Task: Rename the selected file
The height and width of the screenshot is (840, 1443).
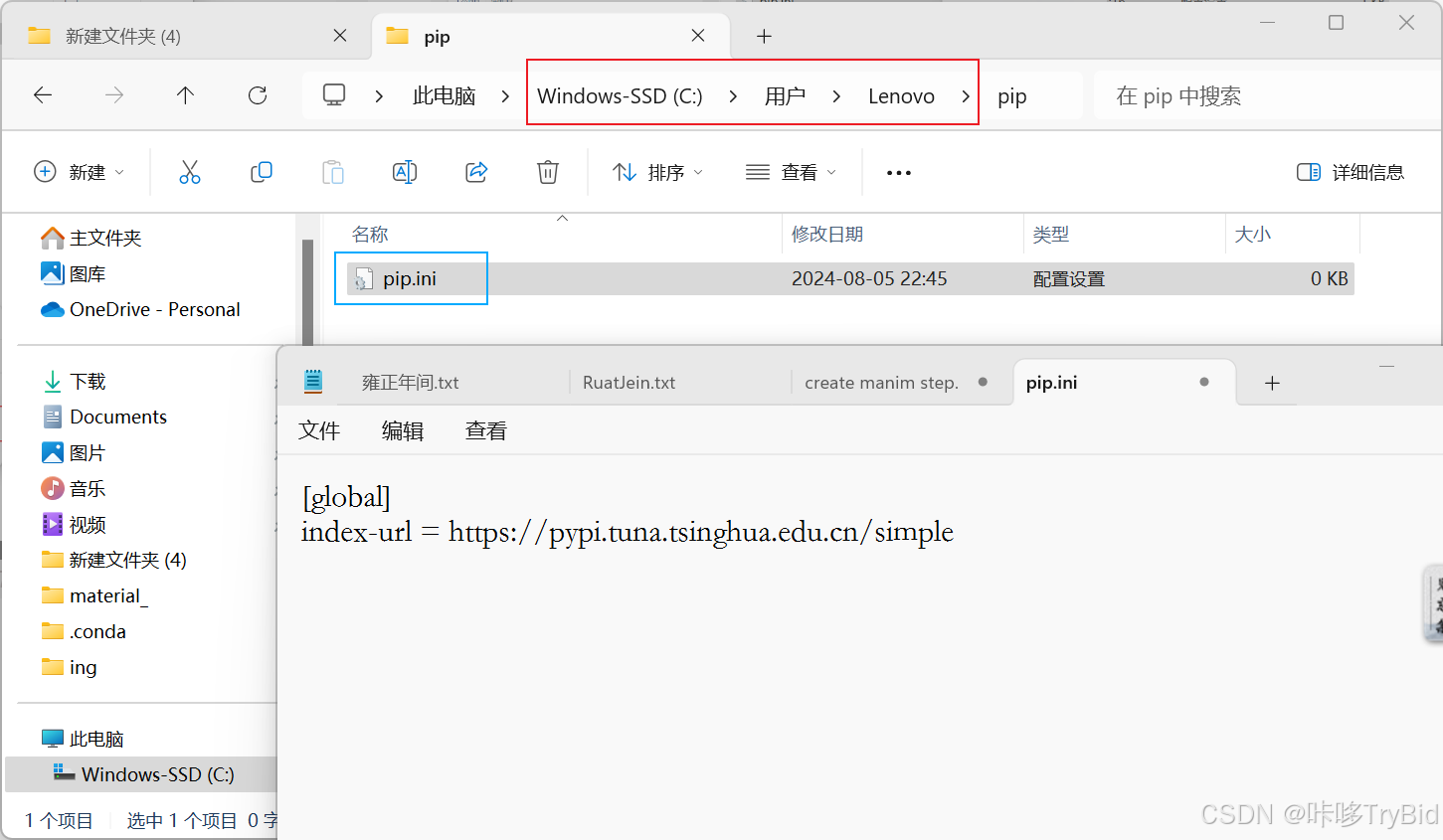Action: pos(405,172)
